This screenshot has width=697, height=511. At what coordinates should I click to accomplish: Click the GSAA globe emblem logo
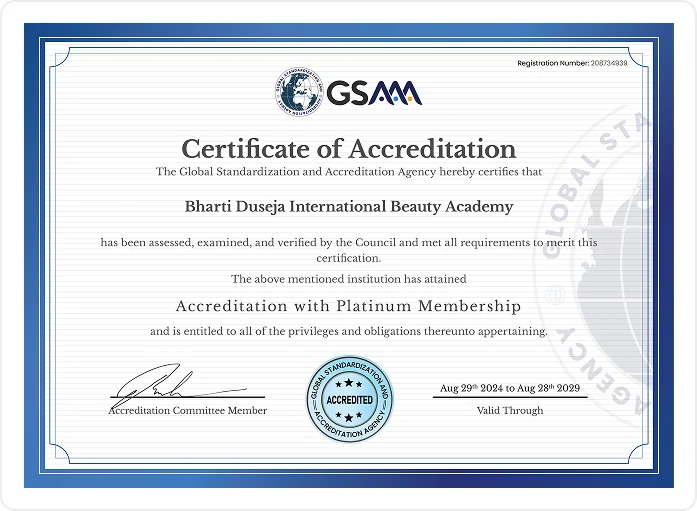pyautogui.click(x=299, y=92)
